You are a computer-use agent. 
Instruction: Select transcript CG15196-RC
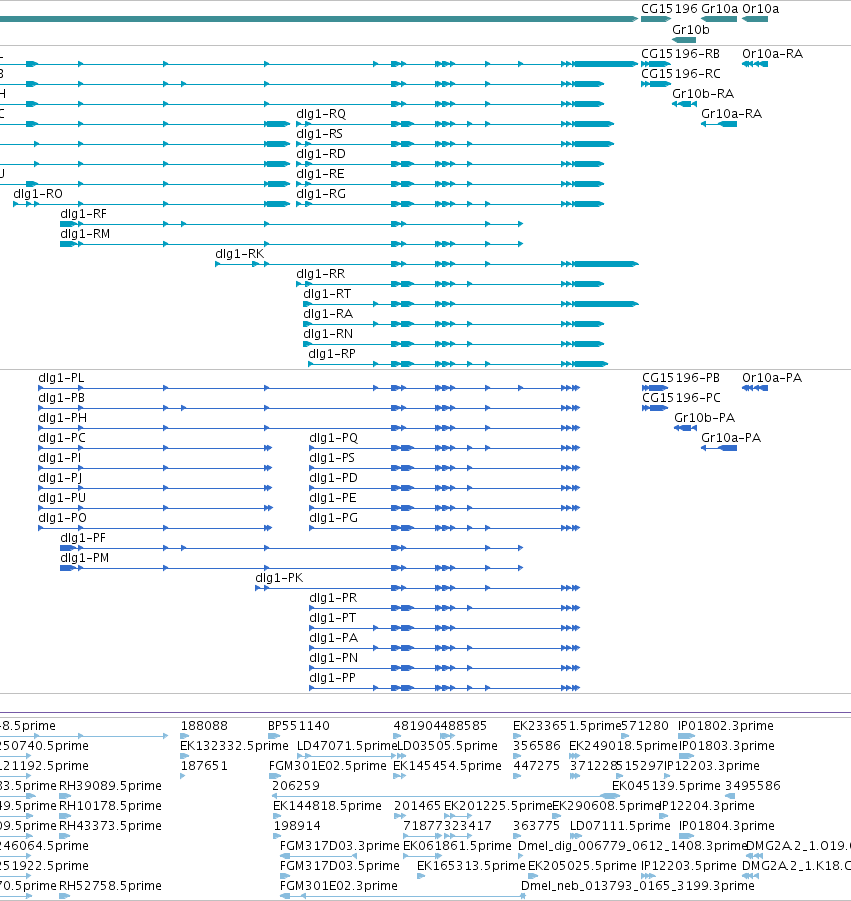point(680,74)
